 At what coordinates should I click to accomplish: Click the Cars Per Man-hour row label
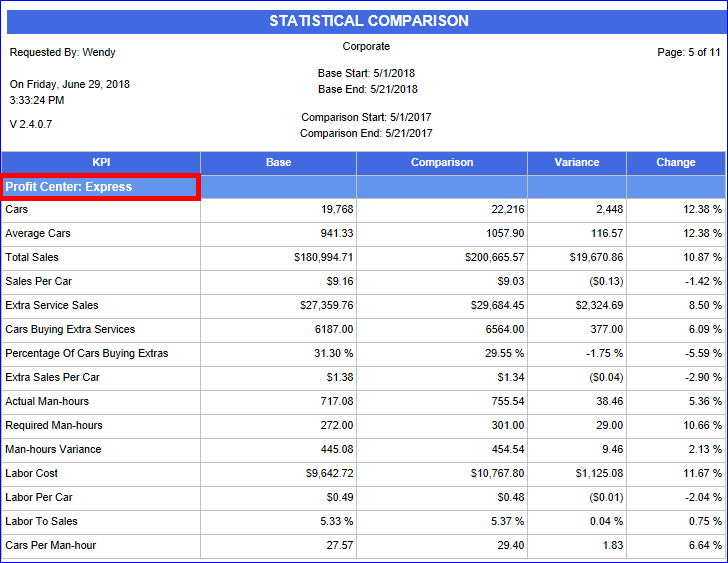tap(50, 546)
